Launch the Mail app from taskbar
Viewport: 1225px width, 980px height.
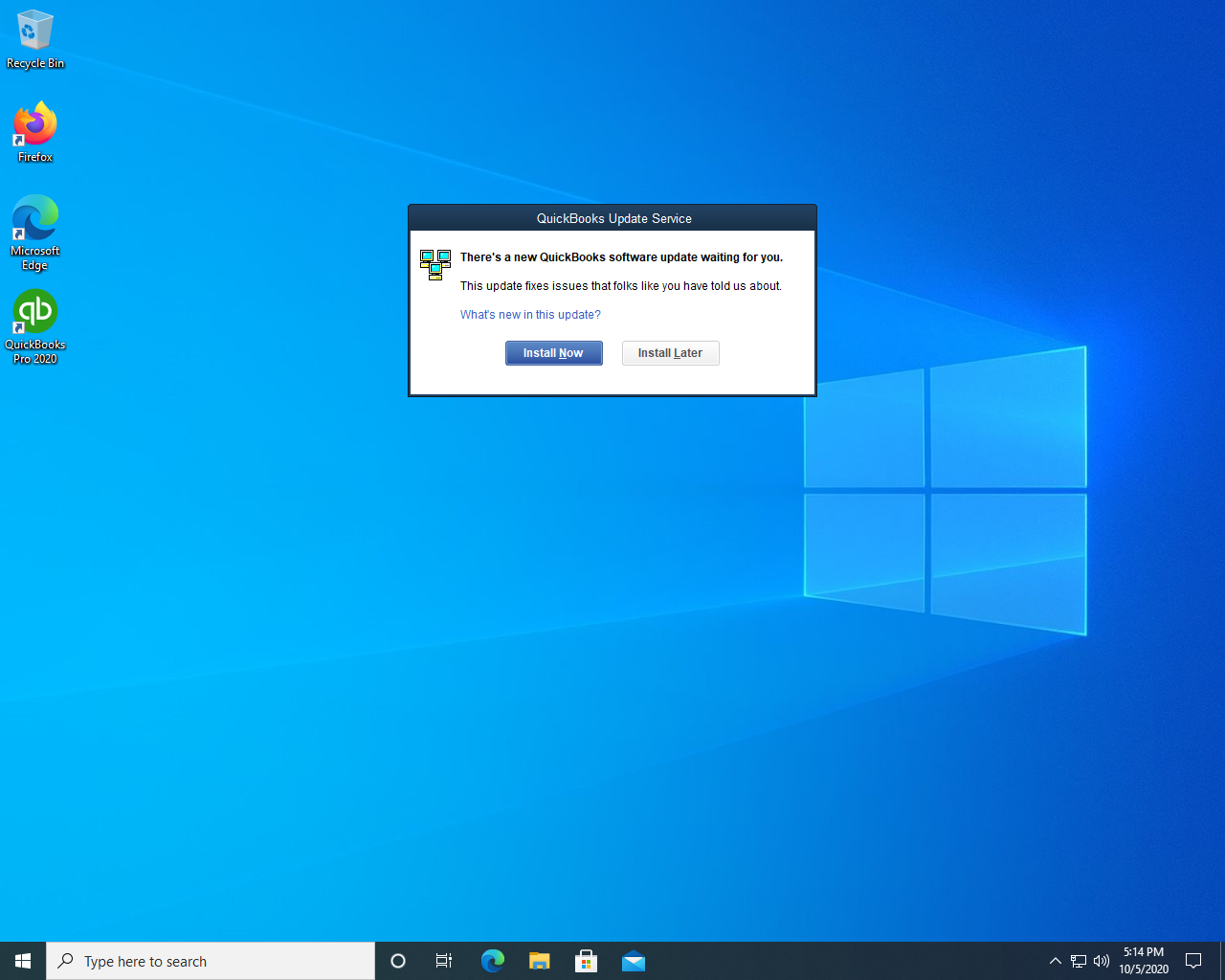click(634, 960)
